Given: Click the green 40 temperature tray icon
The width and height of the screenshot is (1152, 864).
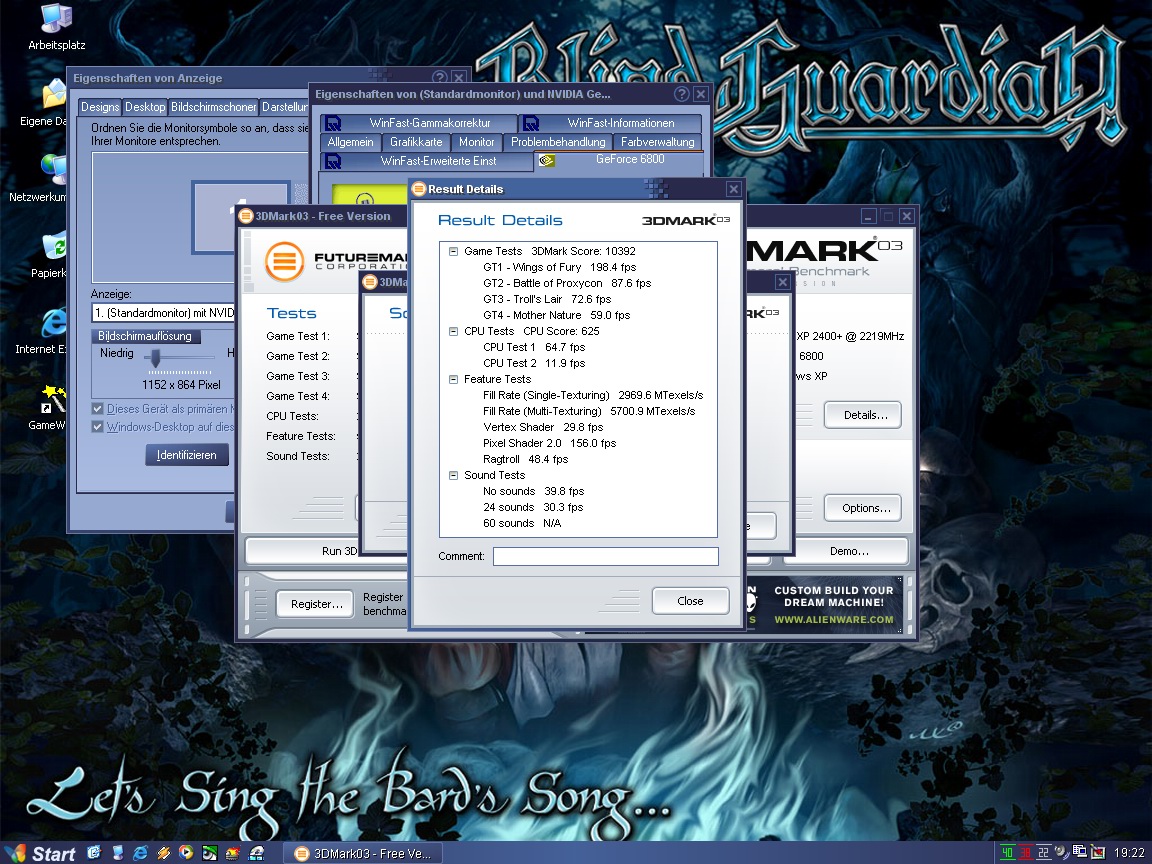Looking at the screenshot, I should [x=1007, y=853].
